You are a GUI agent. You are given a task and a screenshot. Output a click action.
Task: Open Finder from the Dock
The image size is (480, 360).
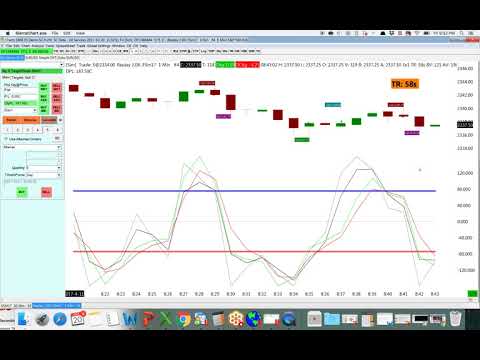click(23, 319)
